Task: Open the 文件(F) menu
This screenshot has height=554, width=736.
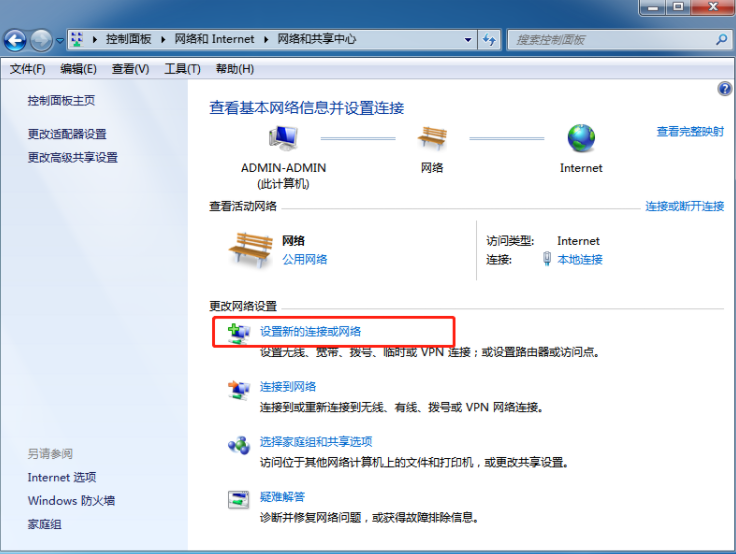Action: click(28, 69)
